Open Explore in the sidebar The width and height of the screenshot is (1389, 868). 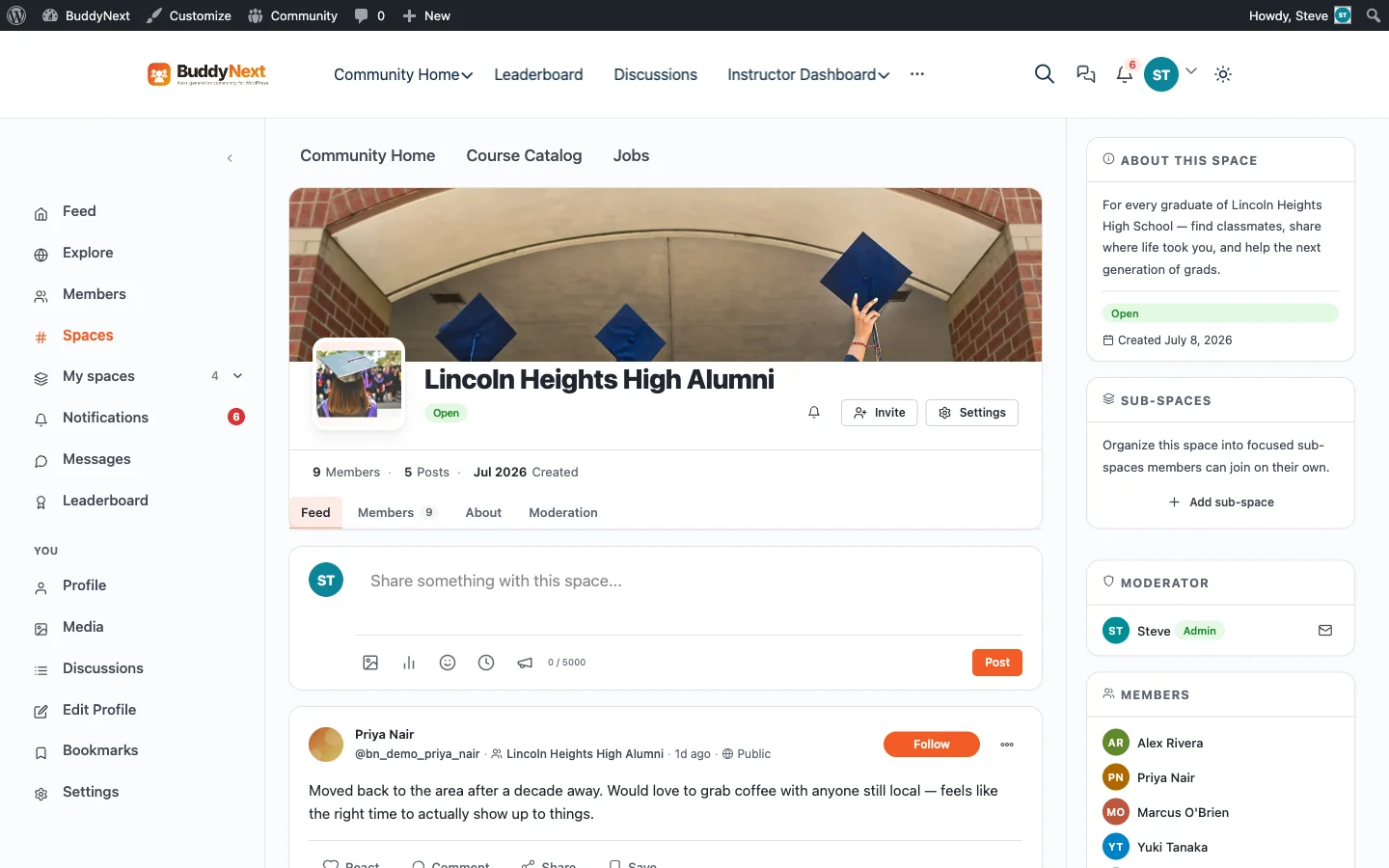point(88,253)
